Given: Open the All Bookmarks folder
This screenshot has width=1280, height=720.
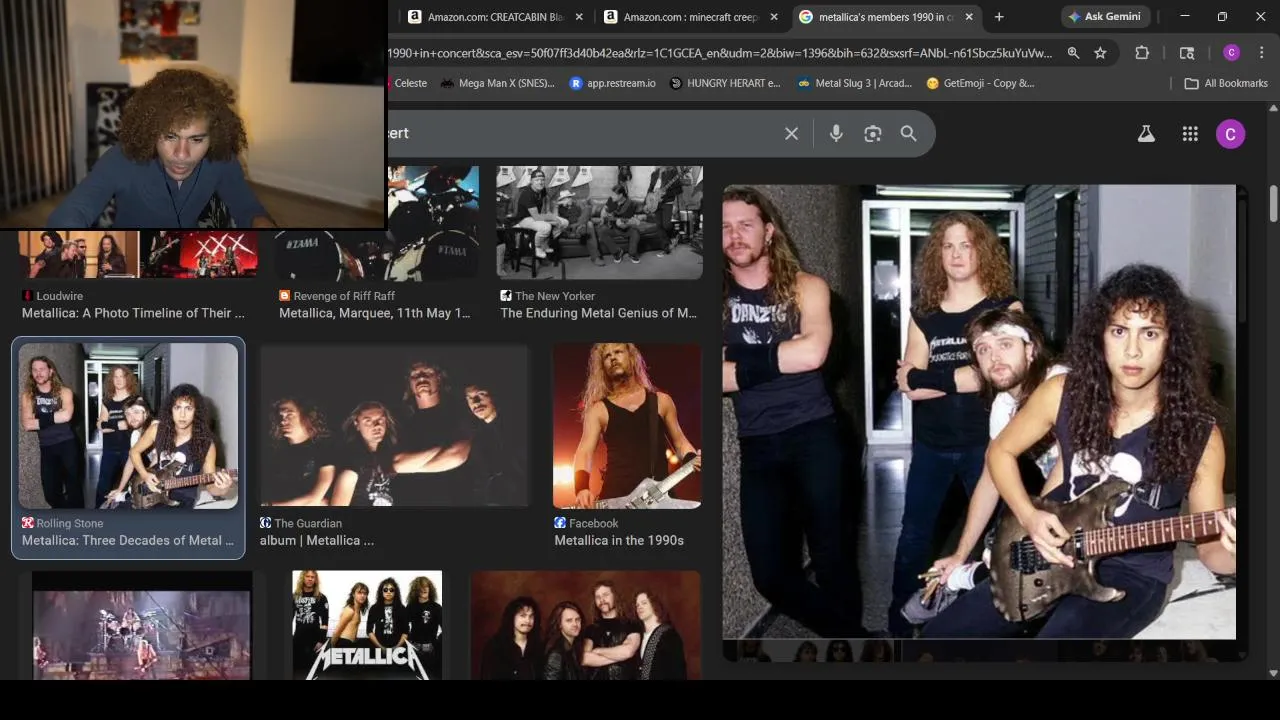Looking at the screenshot, I should pyautogui.click(x=1225, y=83).
